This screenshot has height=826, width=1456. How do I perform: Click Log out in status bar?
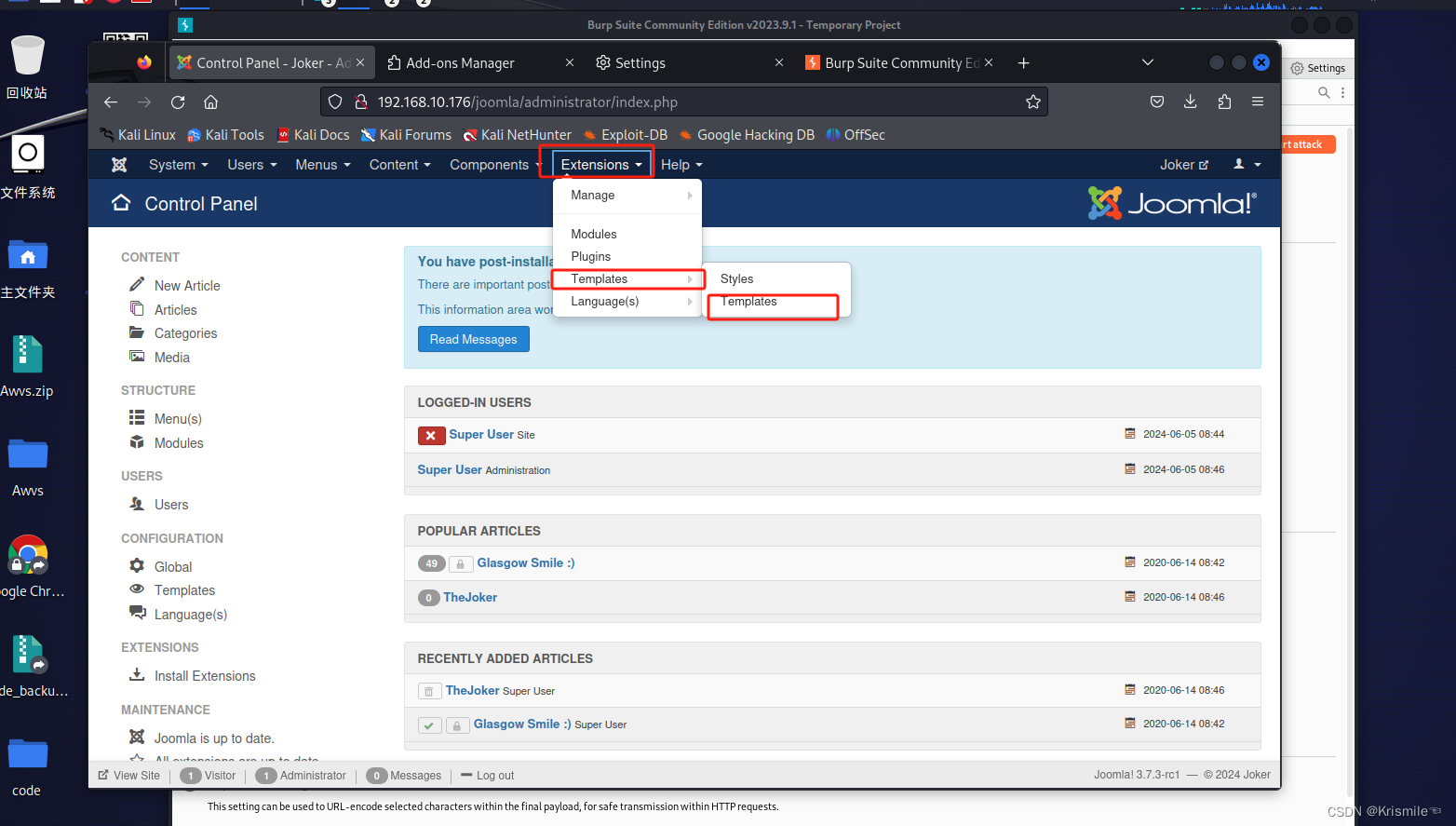(x=488, y=776)
